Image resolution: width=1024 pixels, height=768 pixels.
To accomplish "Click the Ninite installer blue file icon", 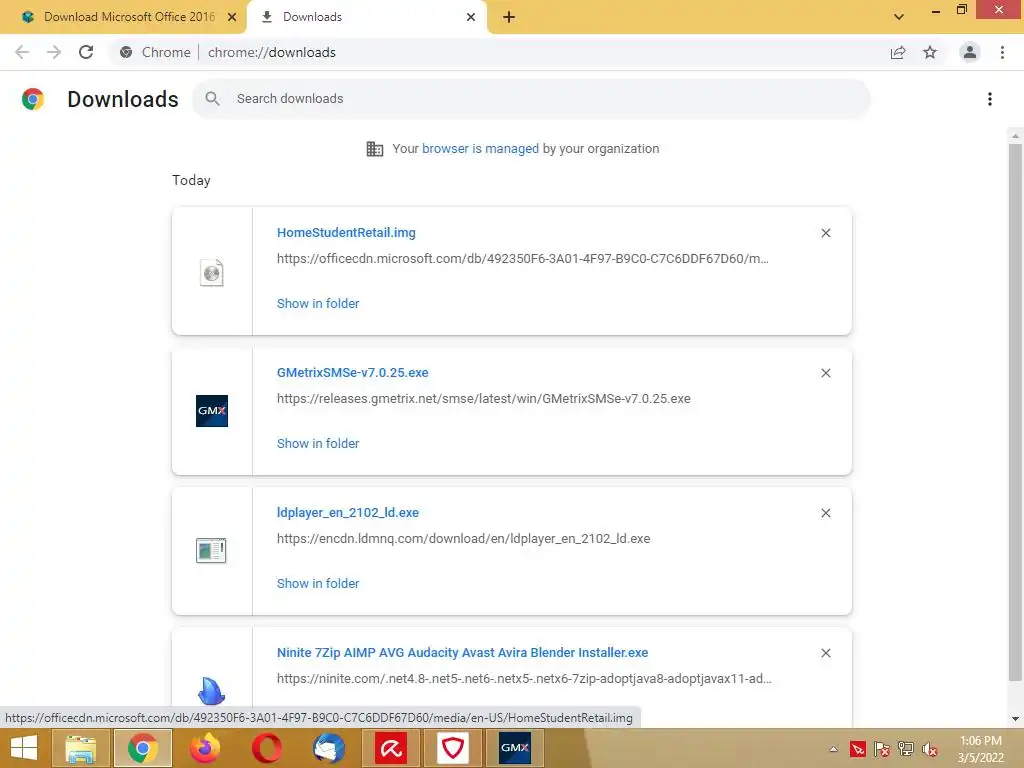I will coord(211,690).
